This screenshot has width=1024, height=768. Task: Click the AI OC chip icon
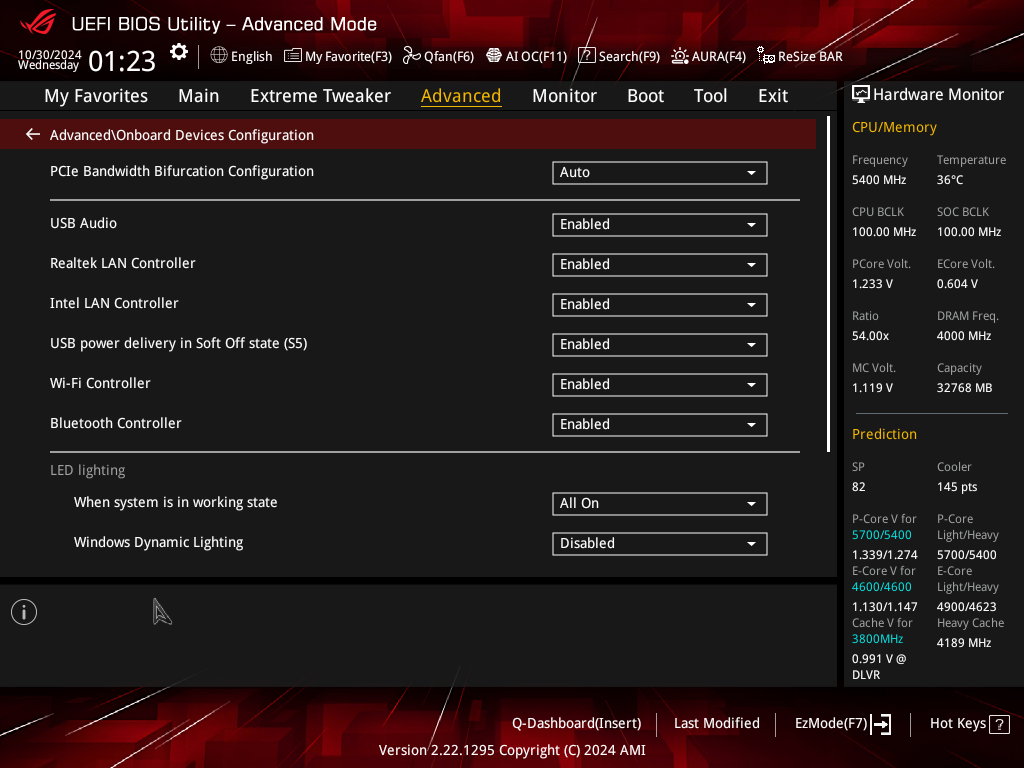pyautogui.click(x=494, y=56)
